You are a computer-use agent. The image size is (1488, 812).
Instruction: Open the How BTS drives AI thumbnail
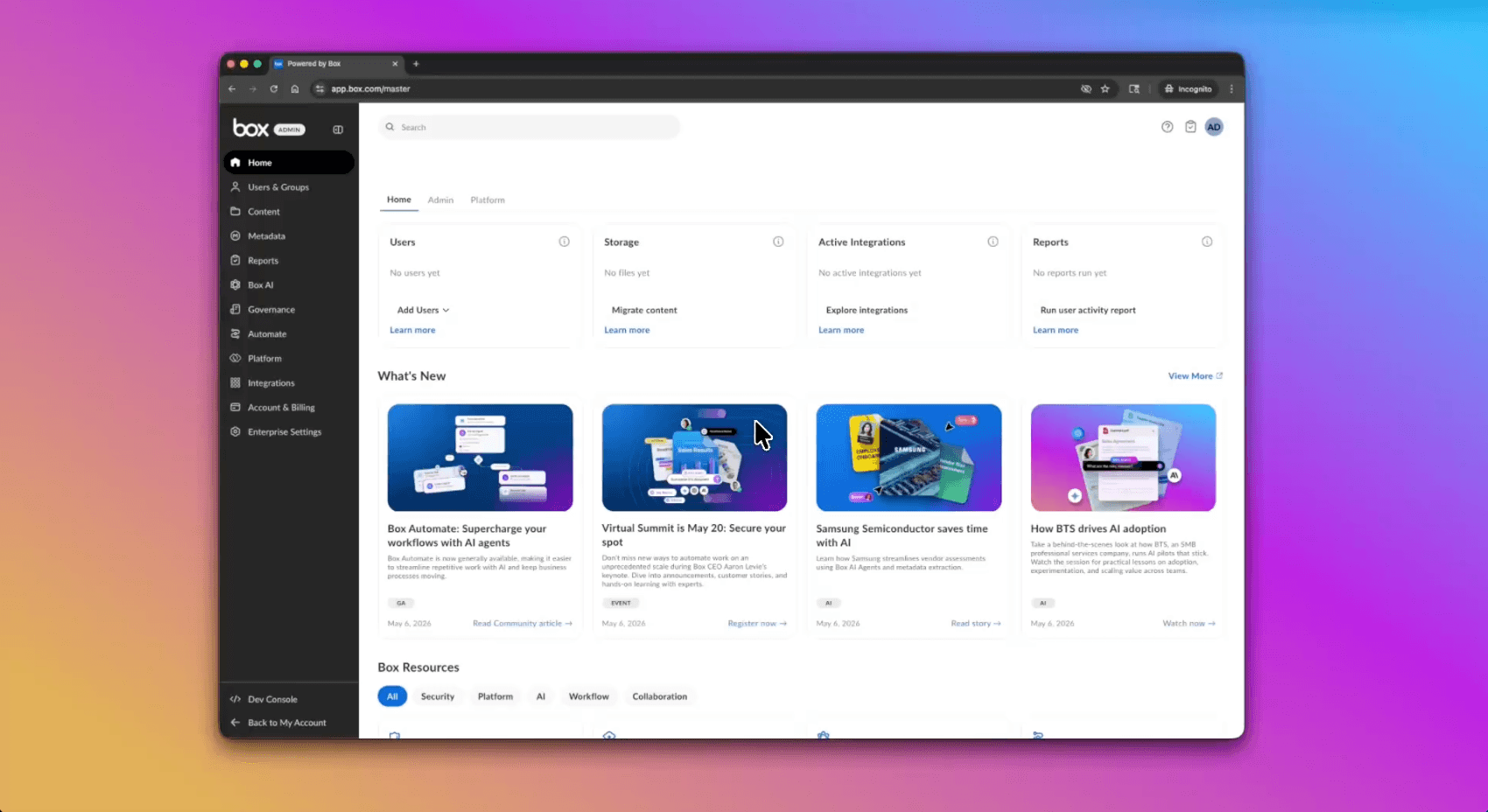click(1123, 458)
